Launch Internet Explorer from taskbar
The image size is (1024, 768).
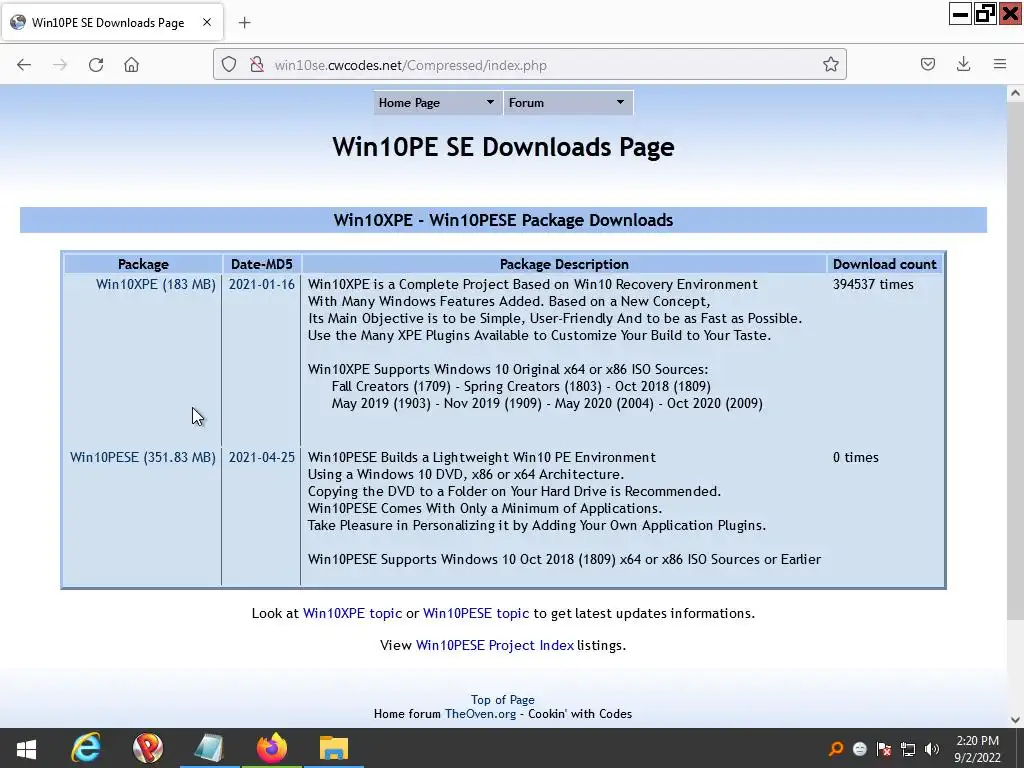pos(86,748)
